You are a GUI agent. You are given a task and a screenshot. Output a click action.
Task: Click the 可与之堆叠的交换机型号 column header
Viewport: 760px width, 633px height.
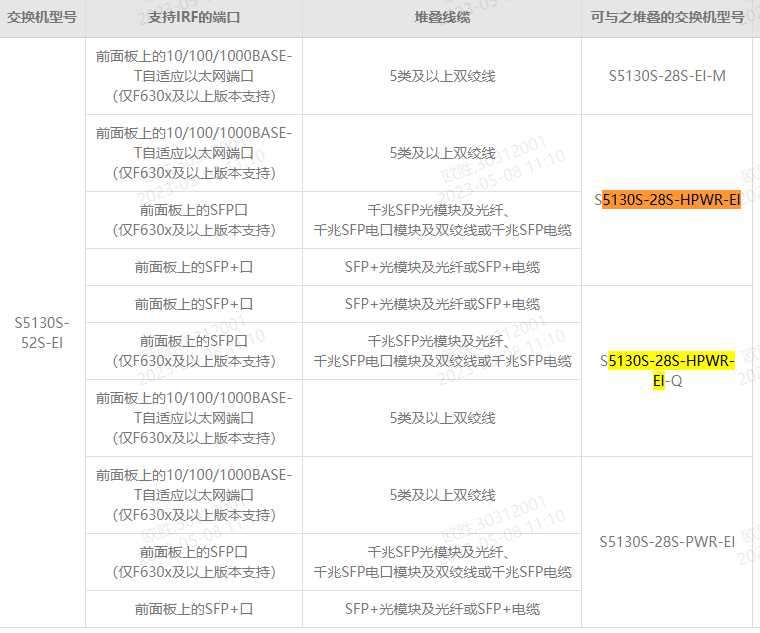coord(667,17)
